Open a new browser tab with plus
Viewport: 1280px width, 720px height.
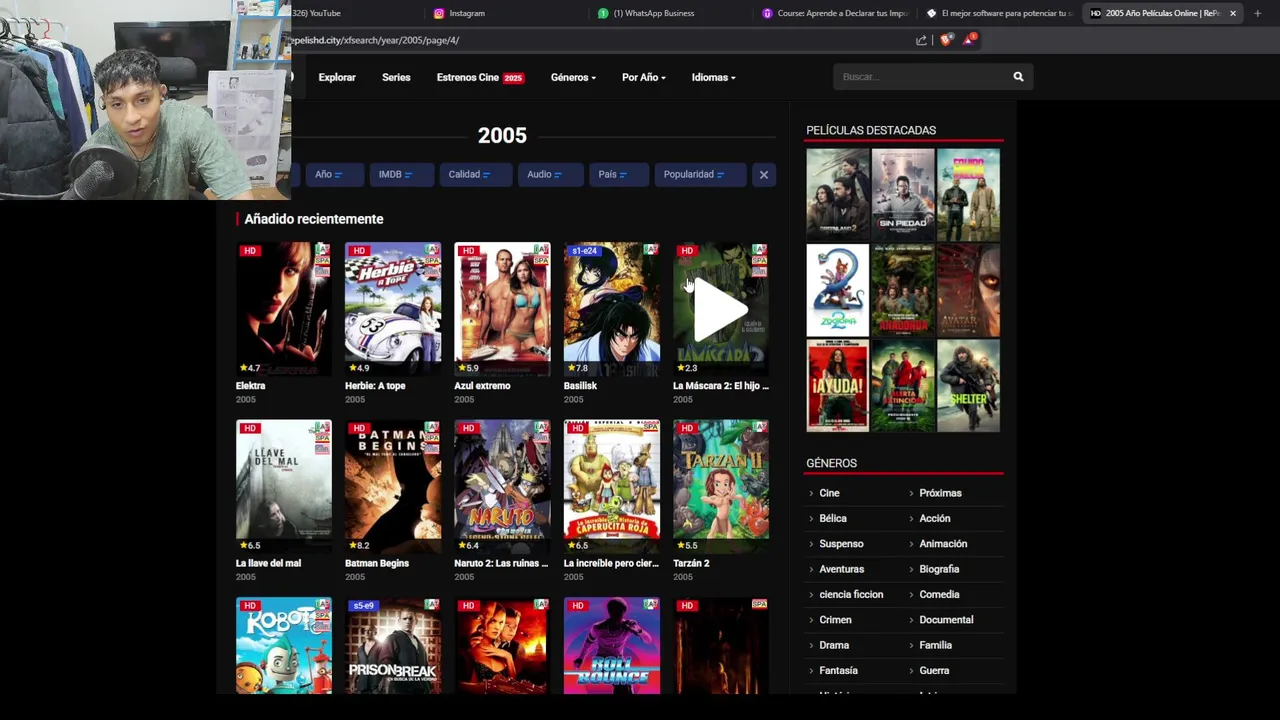point(1258,13)
